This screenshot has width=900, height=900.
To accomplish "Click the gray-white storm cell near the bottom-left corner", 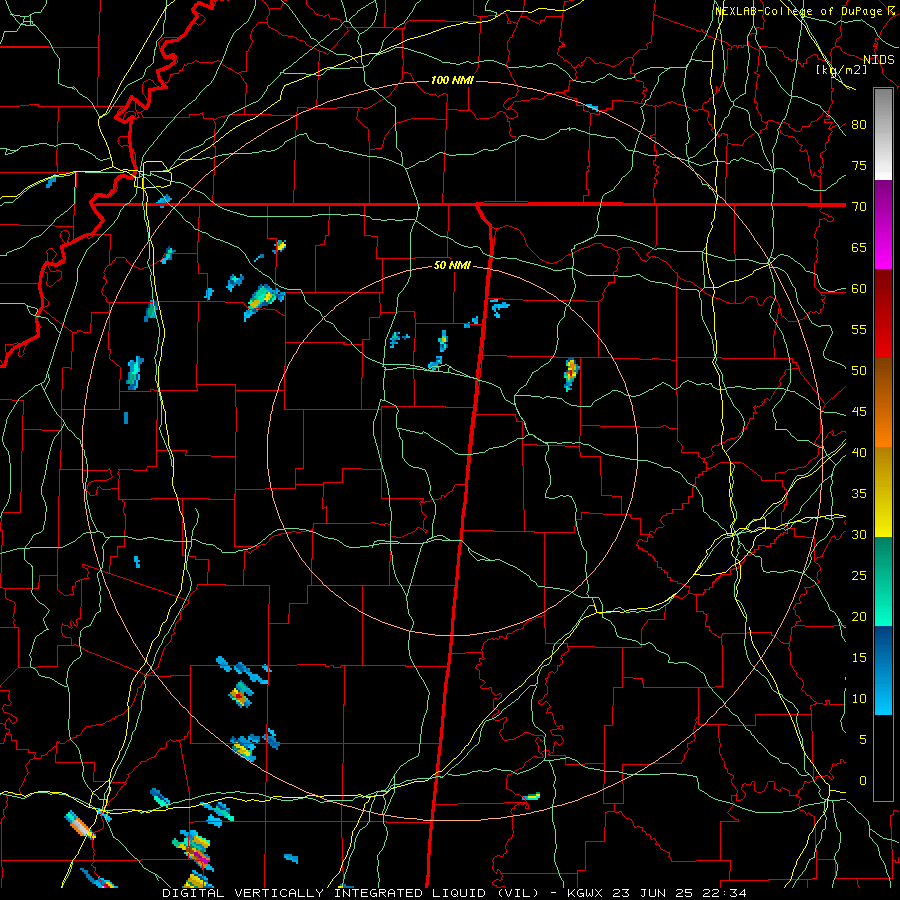I will [81, 826].
